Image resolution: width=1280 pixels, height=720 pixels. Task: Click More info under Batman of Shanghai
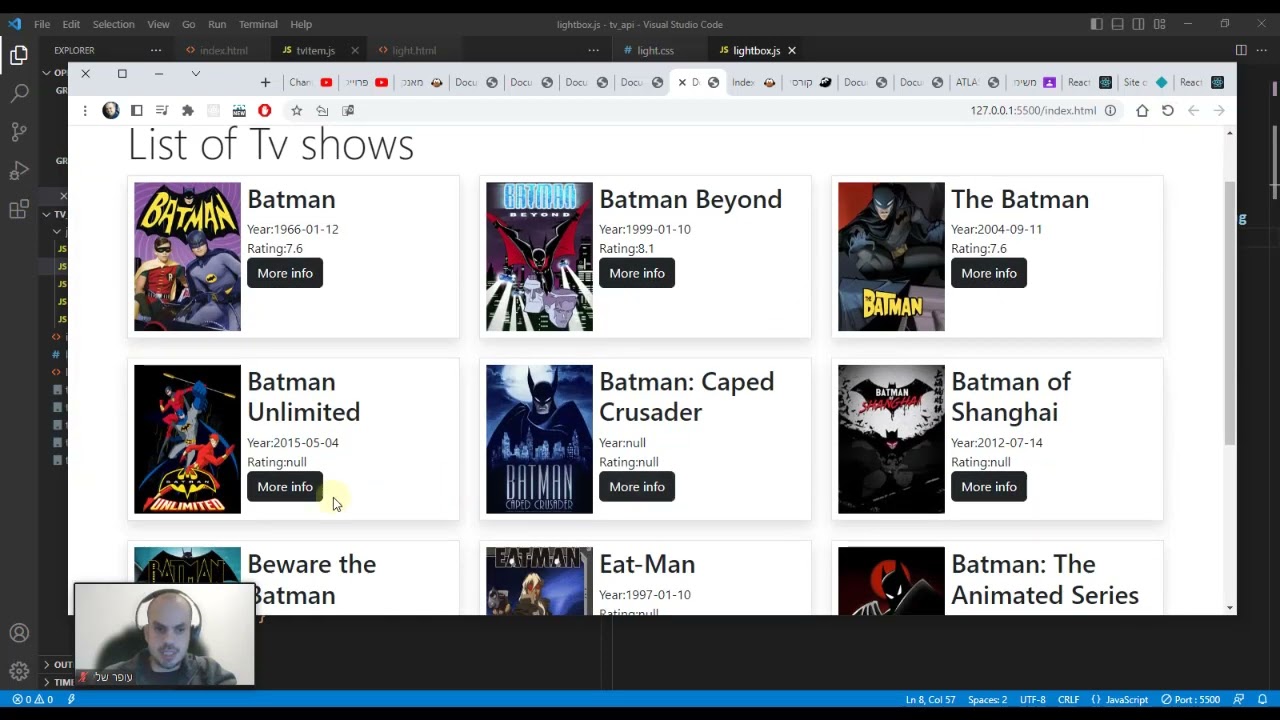pos(989,487)
